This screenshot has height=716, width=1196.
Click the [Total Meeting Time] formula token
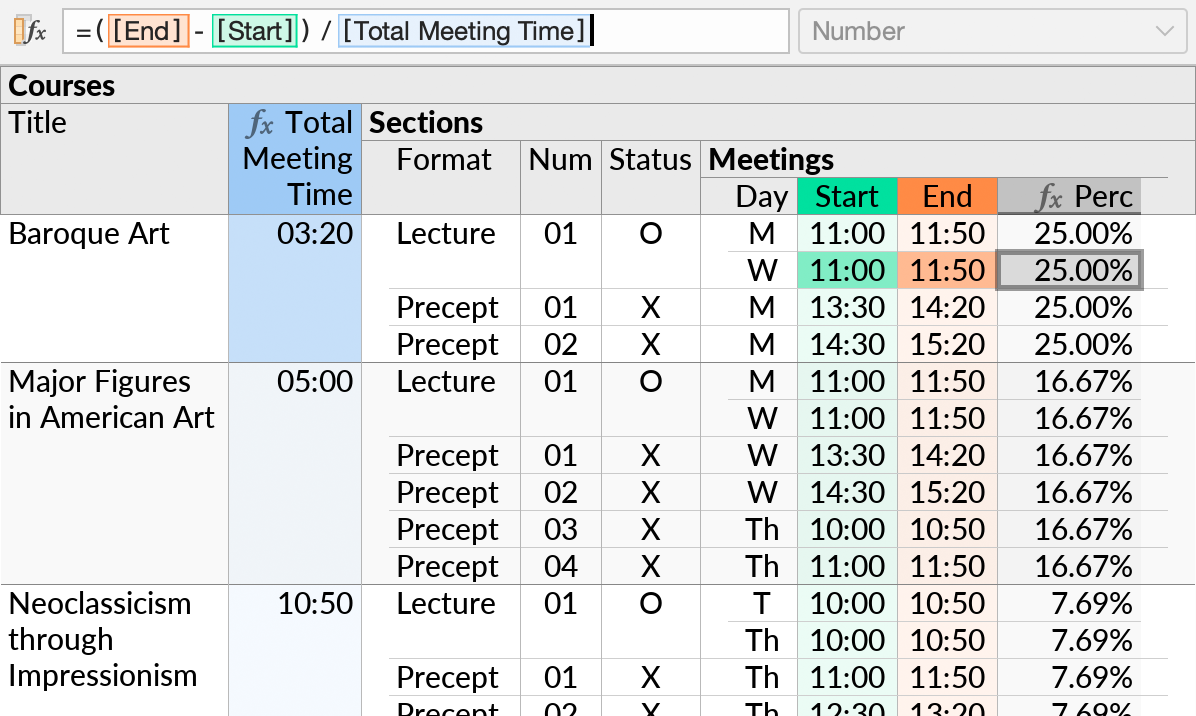pyautogui.click(x=463, y=32)
